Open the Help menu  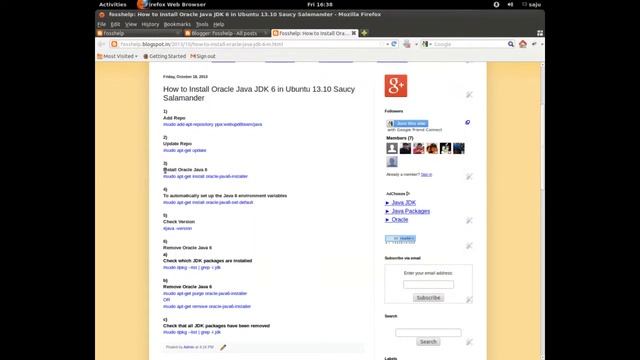pyautogui.click(x=219, y=24)
